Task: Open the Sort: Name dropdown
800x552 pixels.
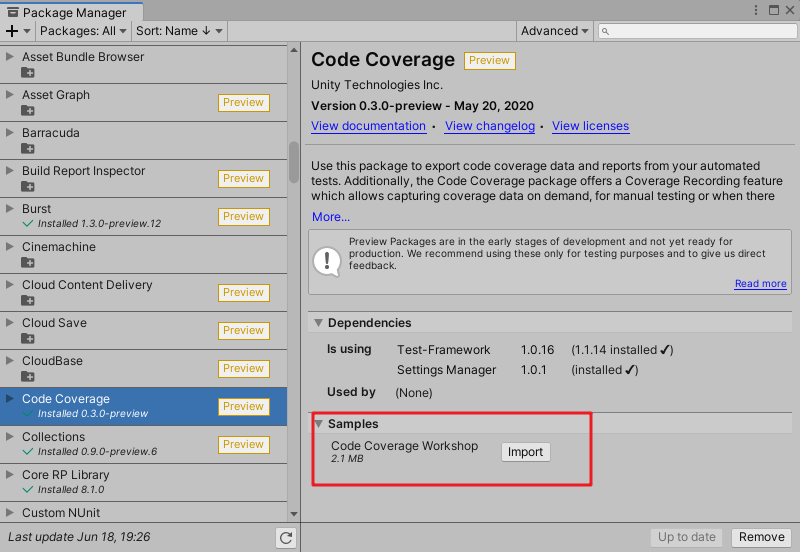Action: [179, 31]
